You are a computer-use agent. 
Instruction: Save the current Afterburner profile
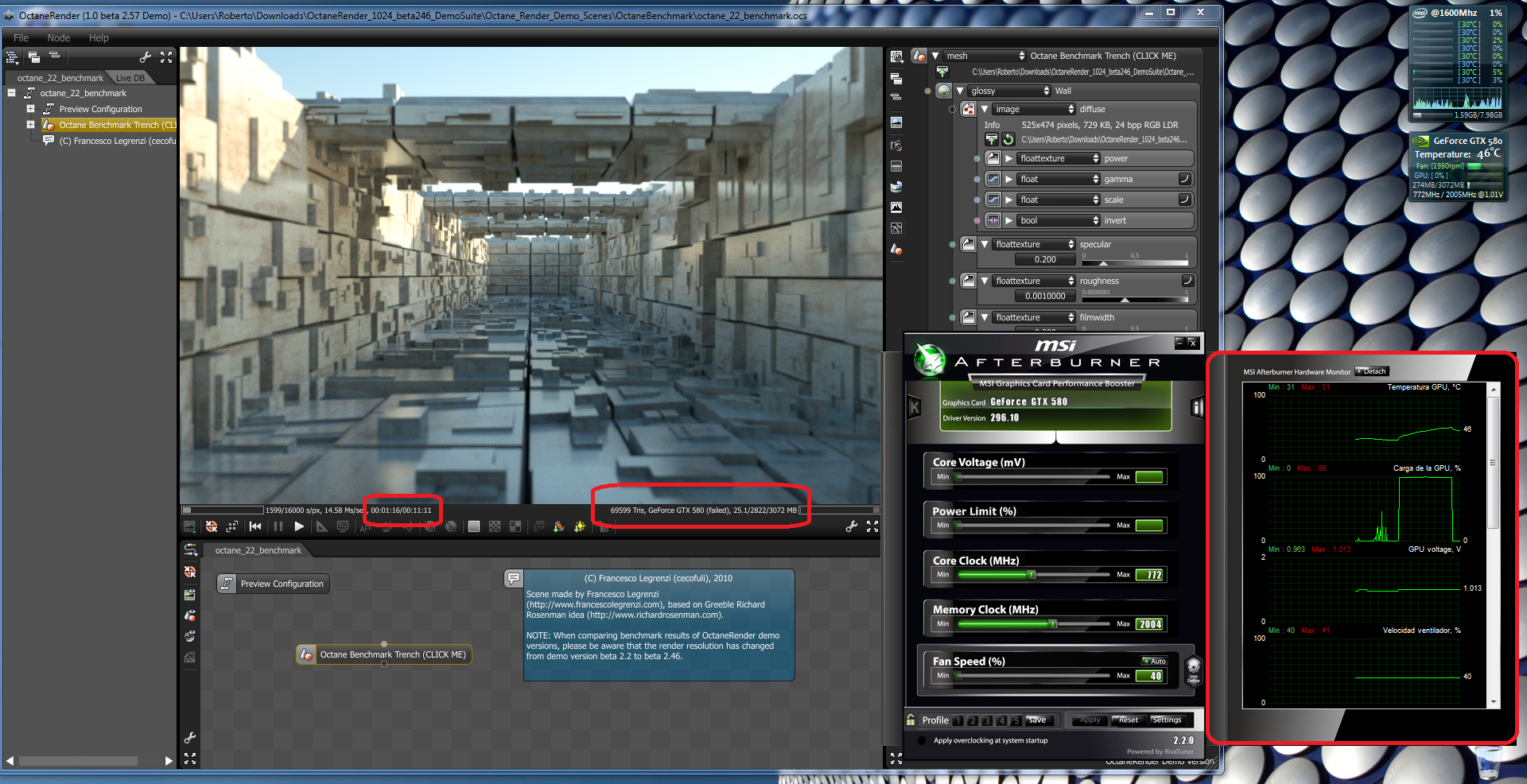(1038, 720)
